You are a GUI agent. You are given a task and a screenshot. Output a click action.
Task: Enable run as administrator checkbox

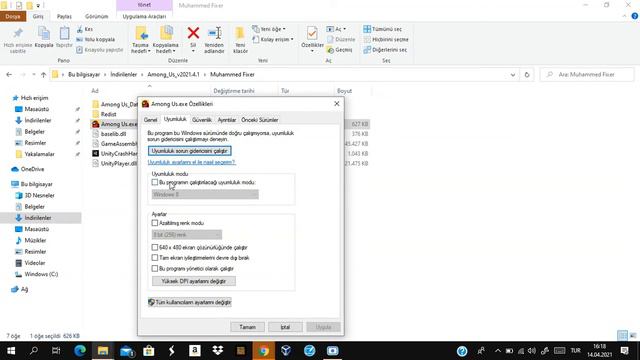pyautogui.click(x=155, y=269)
